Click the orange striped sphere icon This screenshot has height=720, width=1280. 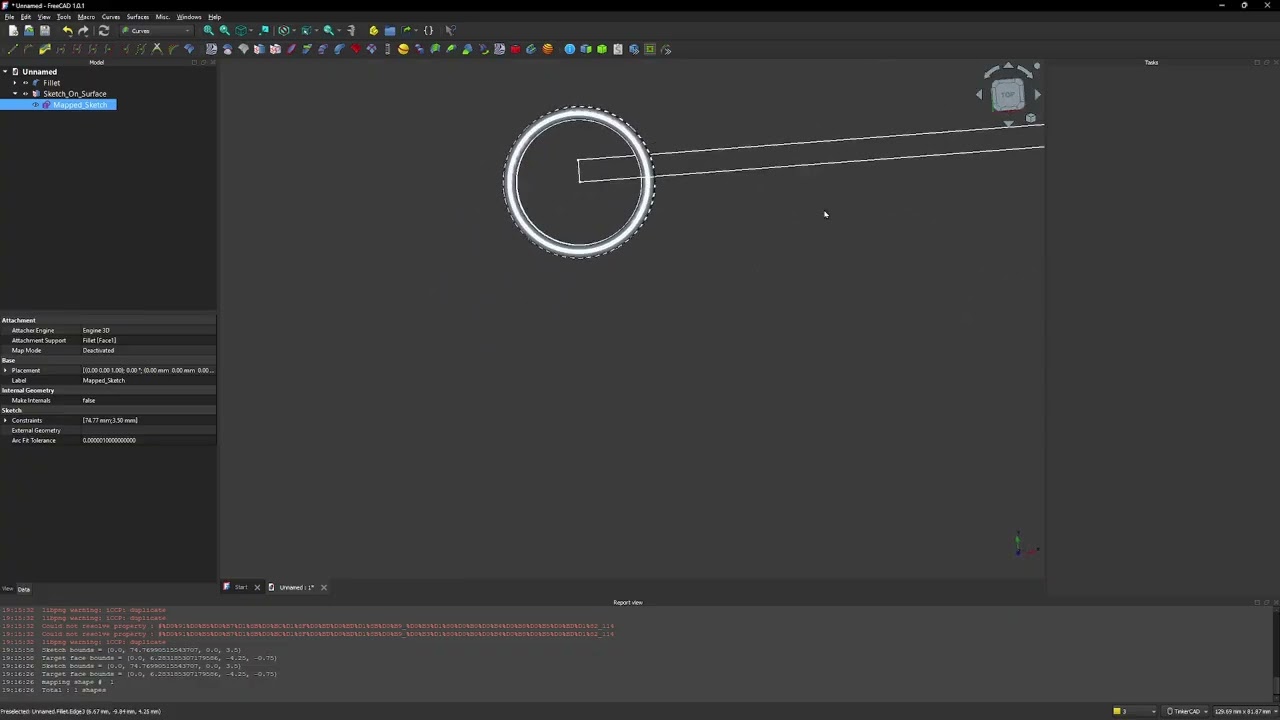(x=547, y=49)
